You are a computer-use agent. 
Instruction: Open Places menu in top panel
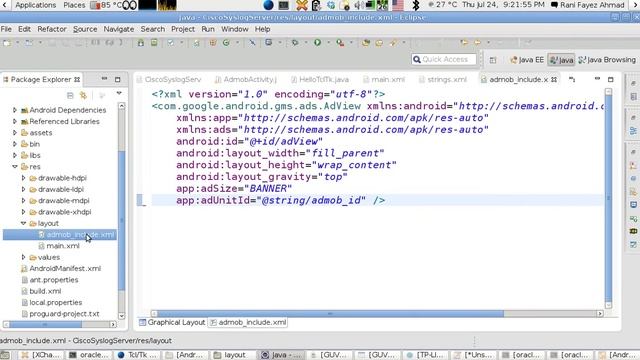[x=74, y=5]
